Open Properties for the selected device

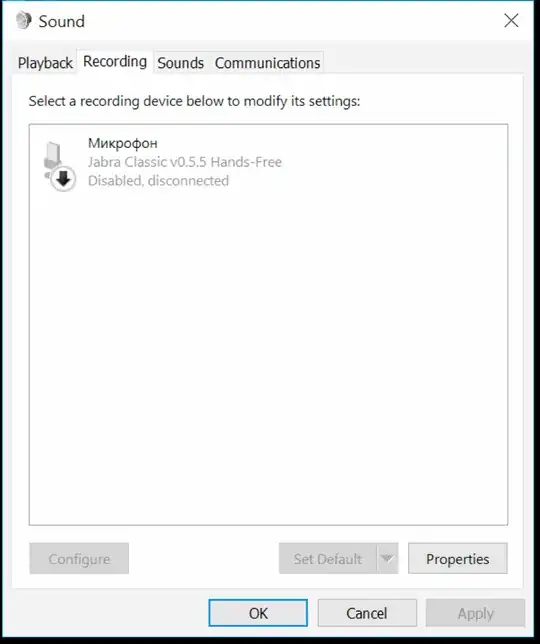point(457,559)
